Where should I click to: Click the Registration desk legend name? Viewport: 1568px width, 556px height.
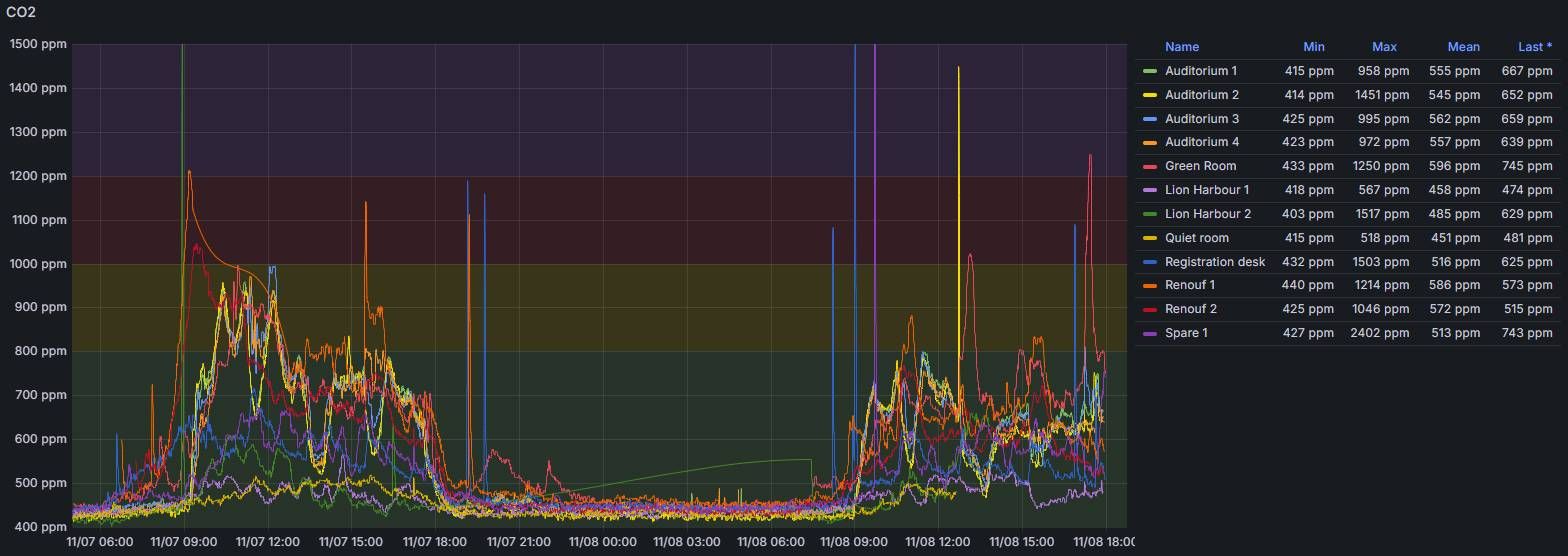[x=1214, y=262]
